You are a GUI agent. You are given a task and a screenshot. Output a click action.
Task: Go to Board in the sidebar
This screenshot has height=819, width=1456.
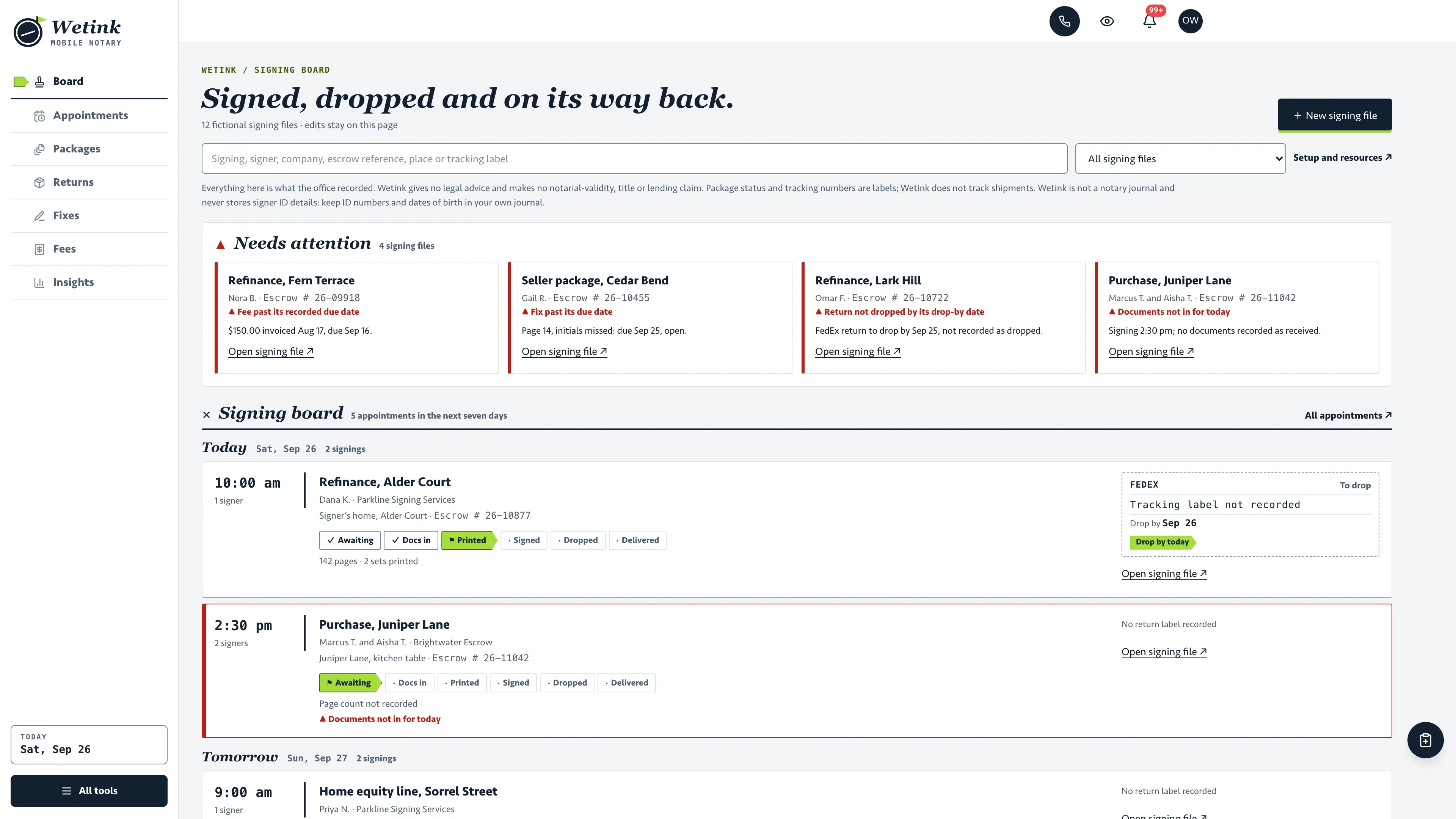pyautogui.click(x=89, y=82)
